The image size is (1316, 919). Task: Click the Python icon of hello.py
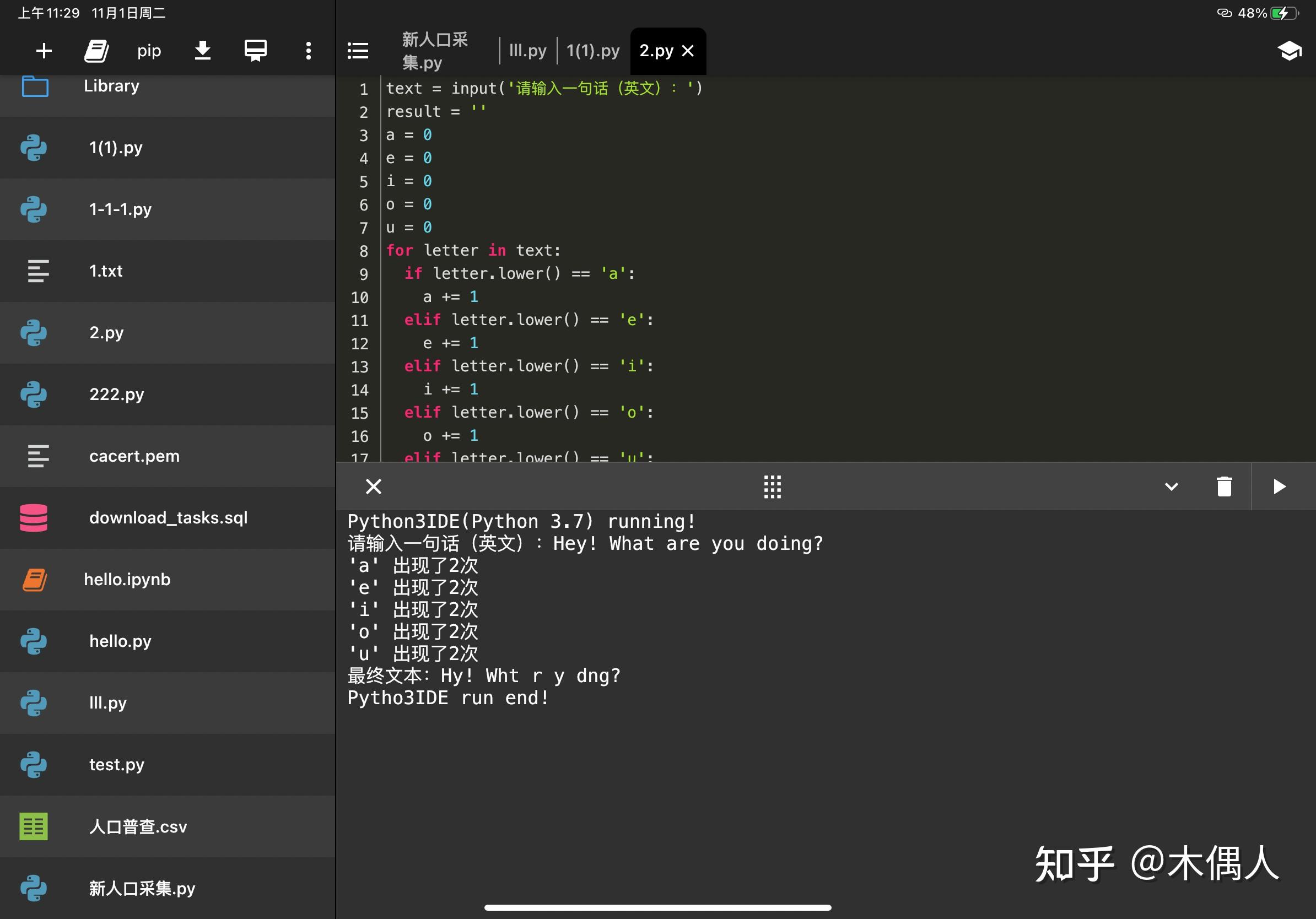[x=34, y=641]
